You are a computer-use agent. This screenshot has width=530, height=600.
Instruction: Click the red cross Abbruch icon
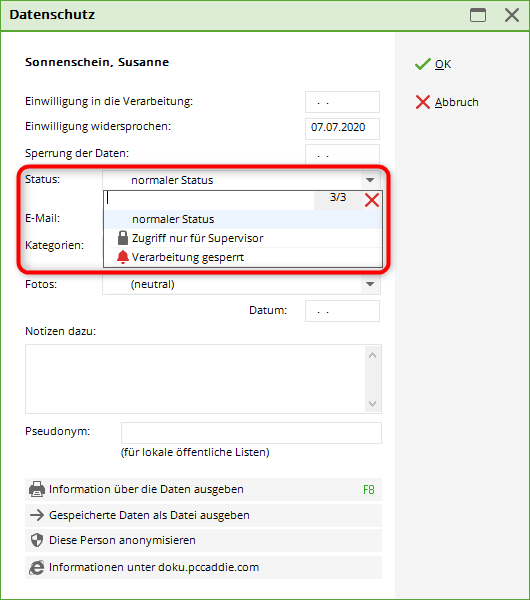click(423, 102)
